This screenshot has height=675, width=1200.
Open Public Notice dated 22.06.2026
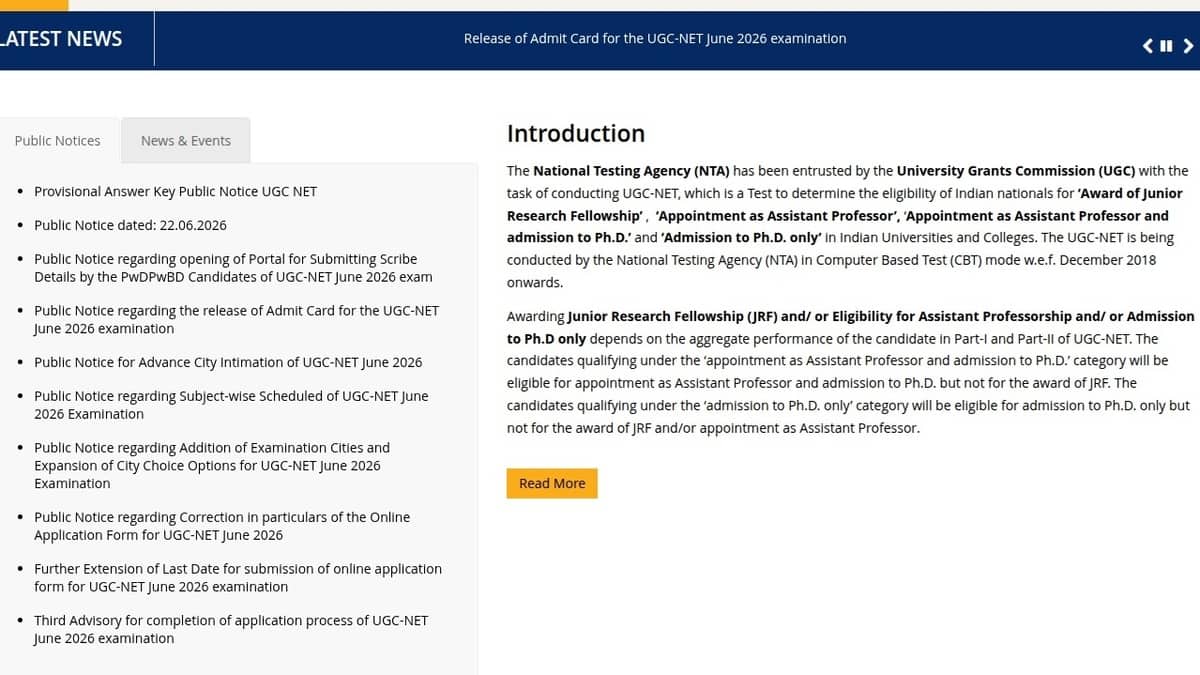pyautogui.click(x=130, y=225)
